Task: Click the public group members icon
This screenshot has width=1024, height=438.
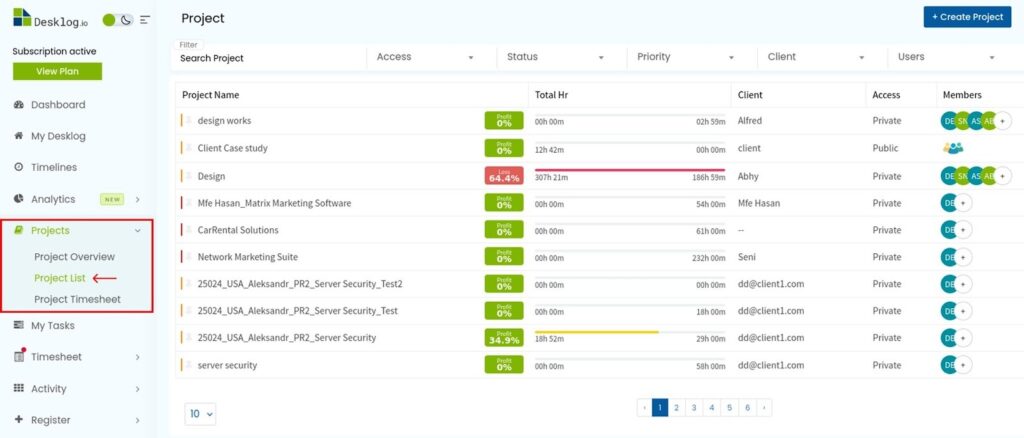Action: [953, 148]
